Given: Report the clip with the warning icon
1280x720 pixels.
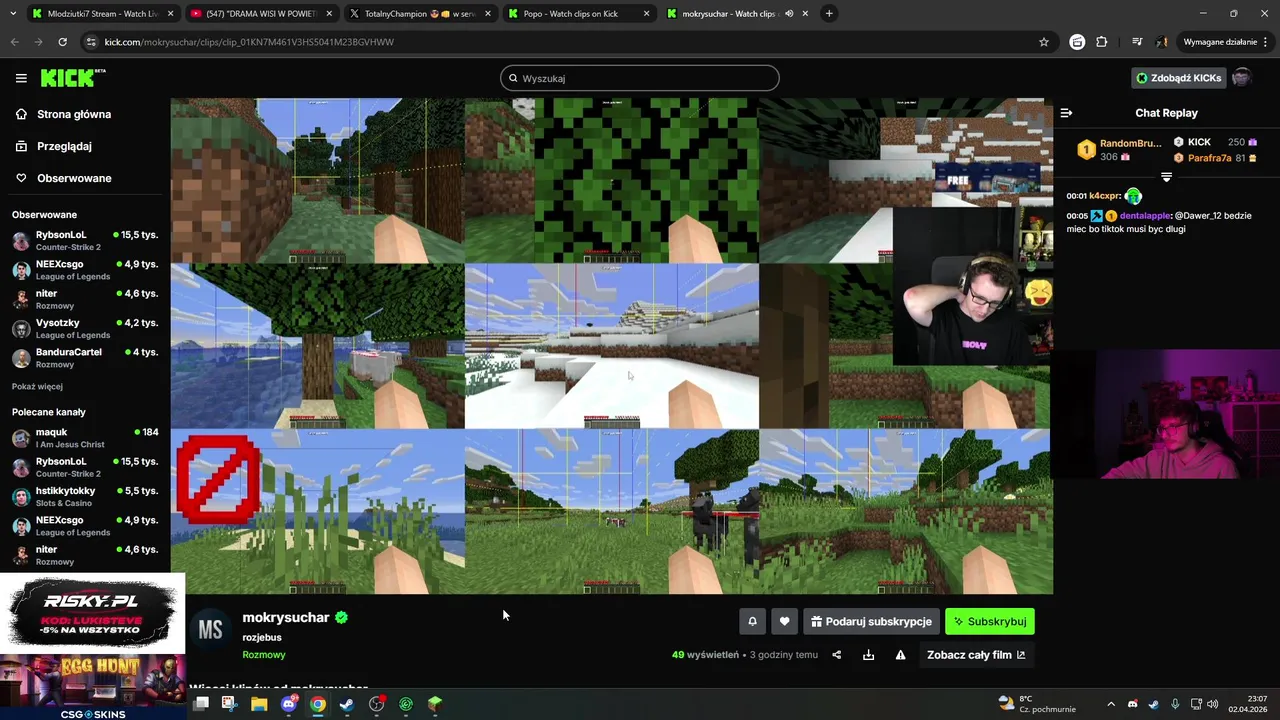Looking at the screenshot, I should [x=900, y=655].
